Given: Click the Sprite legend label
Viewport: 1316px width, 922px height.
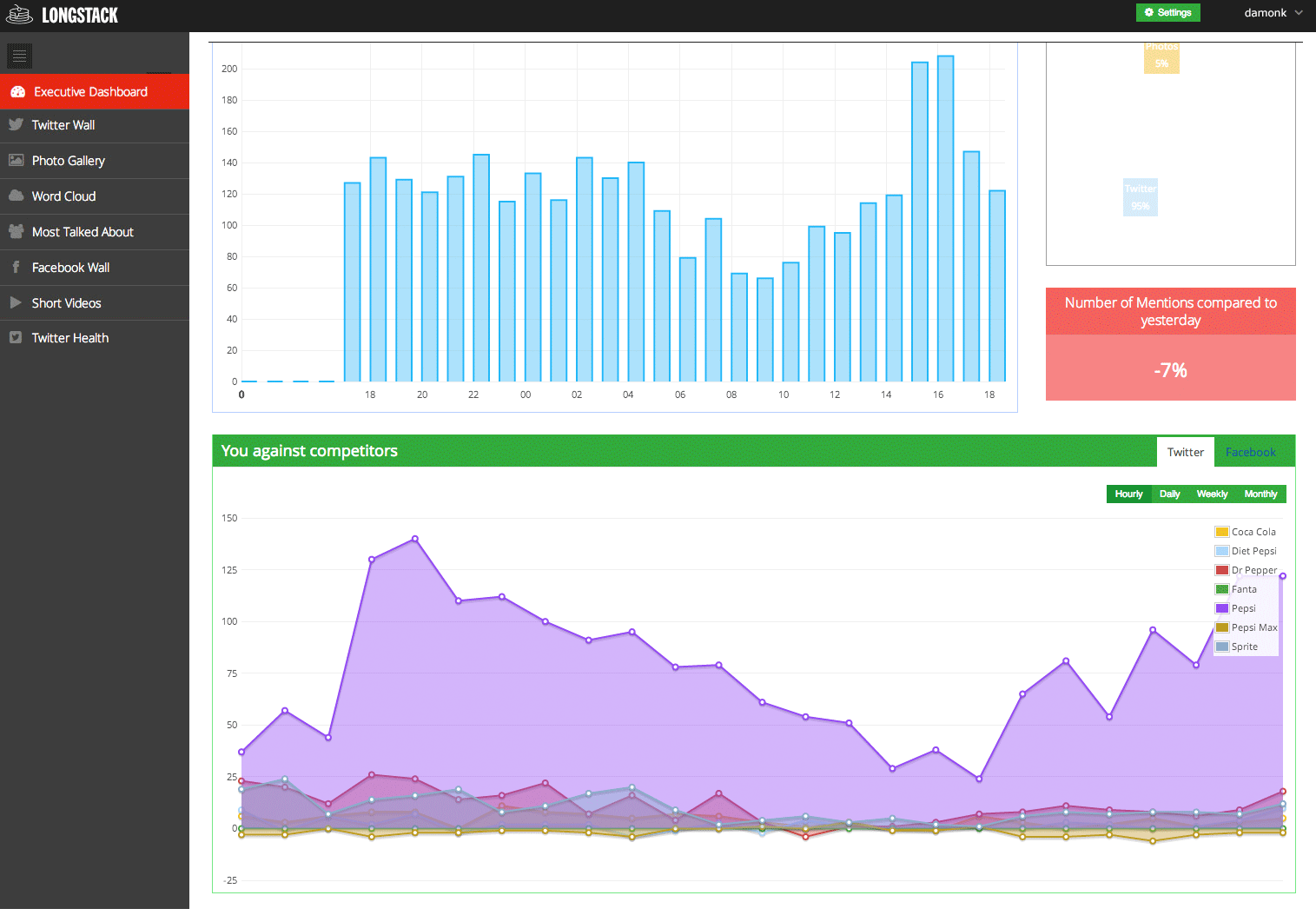Looking at the screenshot, I should 1245,647.
